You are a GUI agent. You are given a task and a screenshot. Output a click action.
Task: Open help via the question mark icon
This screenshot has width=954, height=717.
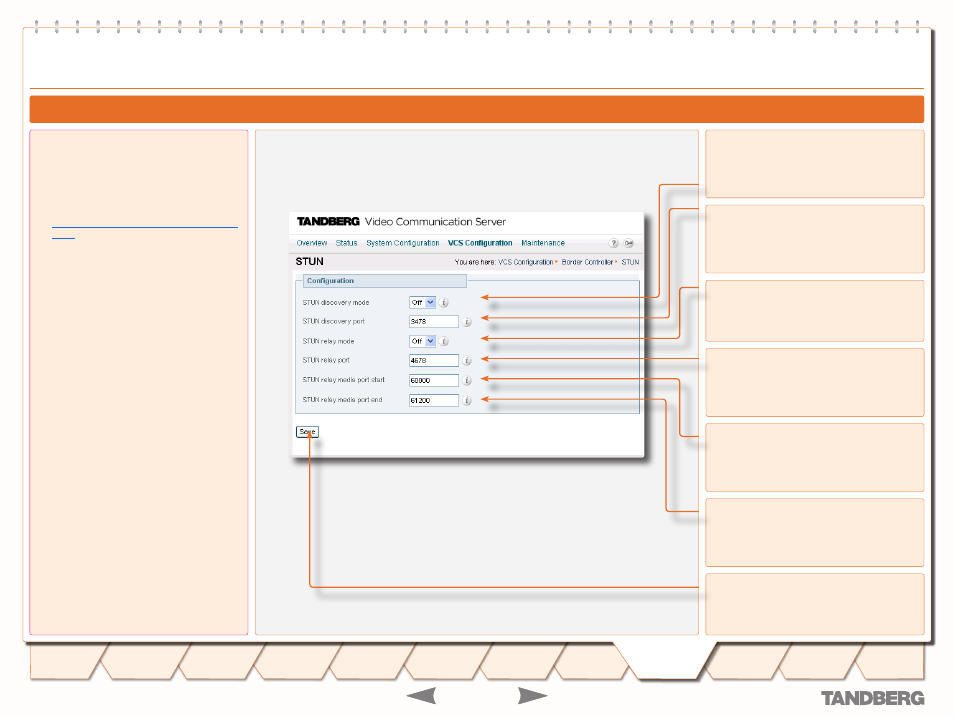(x=613, y=243)
